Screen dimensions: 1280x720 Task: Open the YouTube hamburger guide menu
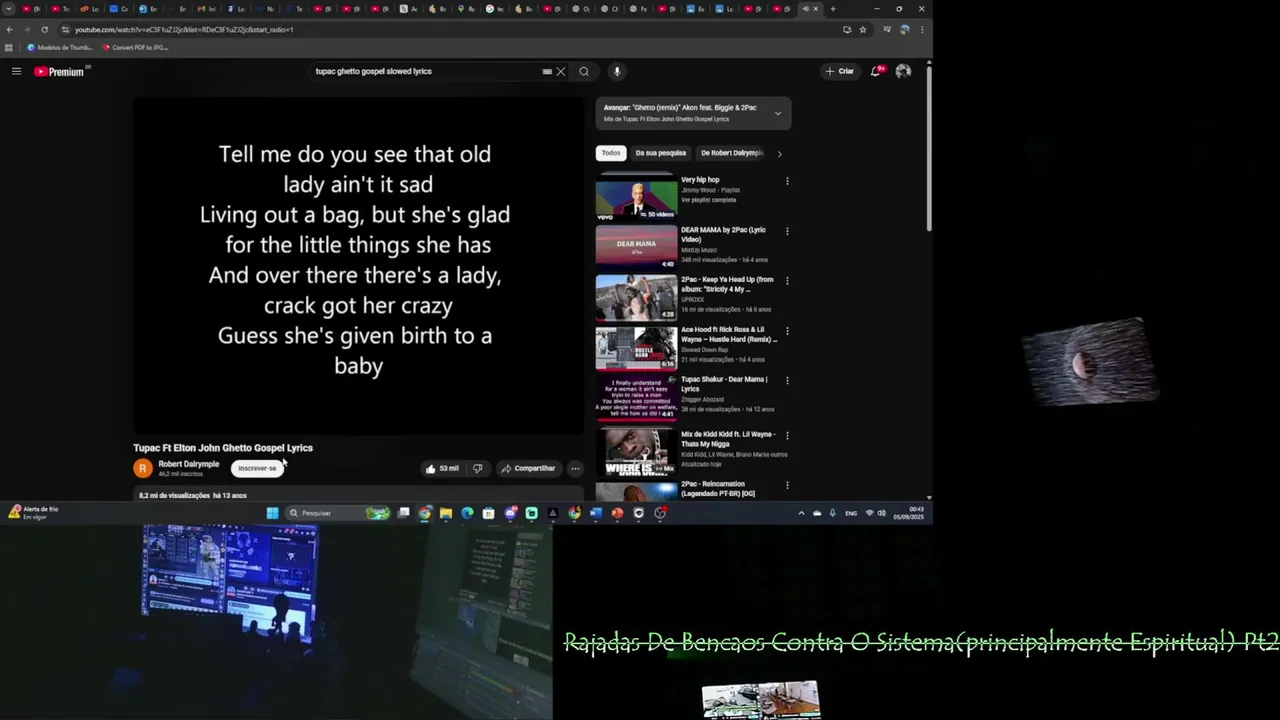pos(16,71)
